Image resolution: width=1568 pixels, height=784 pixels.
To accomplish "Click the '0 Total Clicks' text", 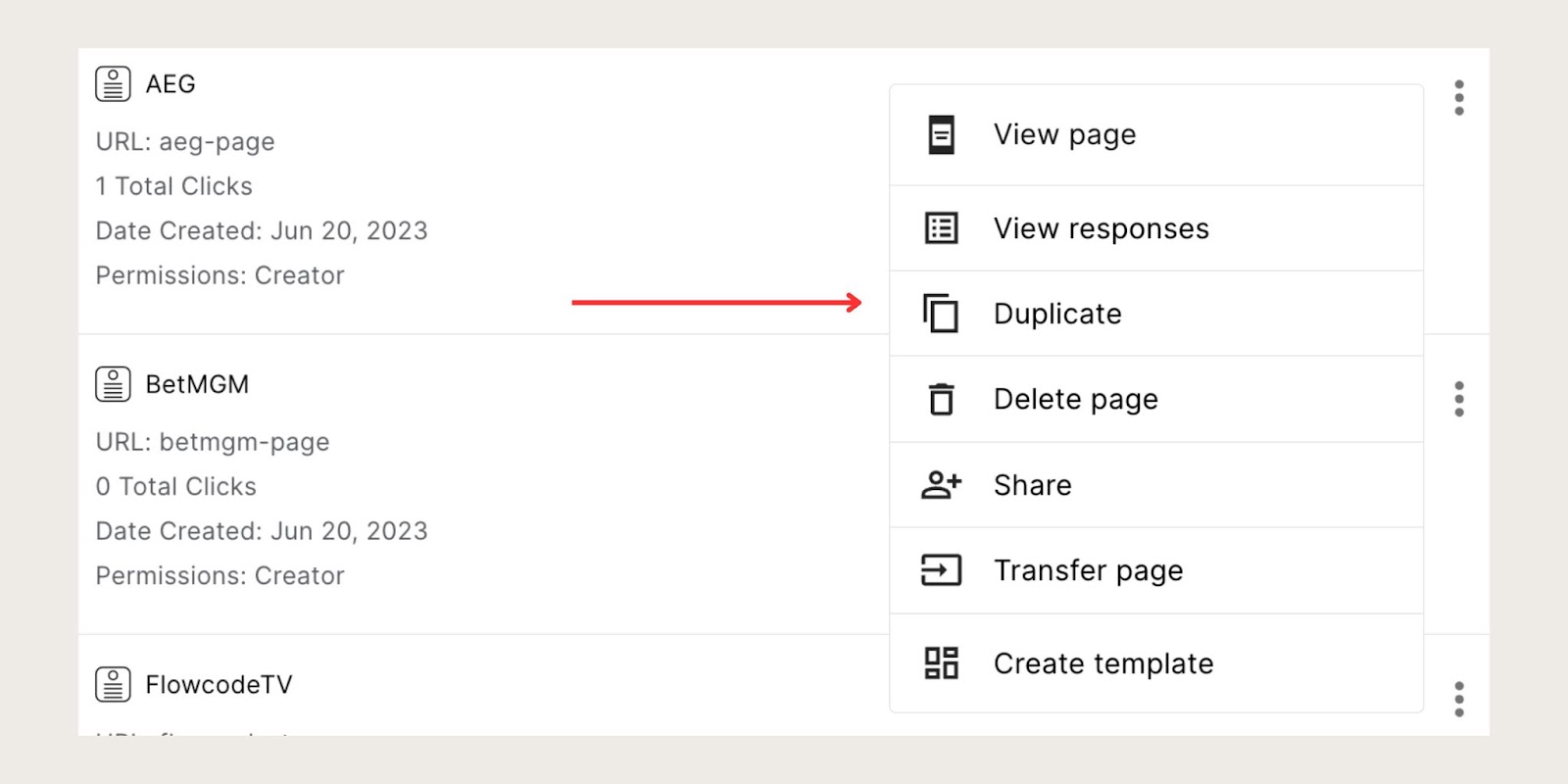I will point(176,486).
